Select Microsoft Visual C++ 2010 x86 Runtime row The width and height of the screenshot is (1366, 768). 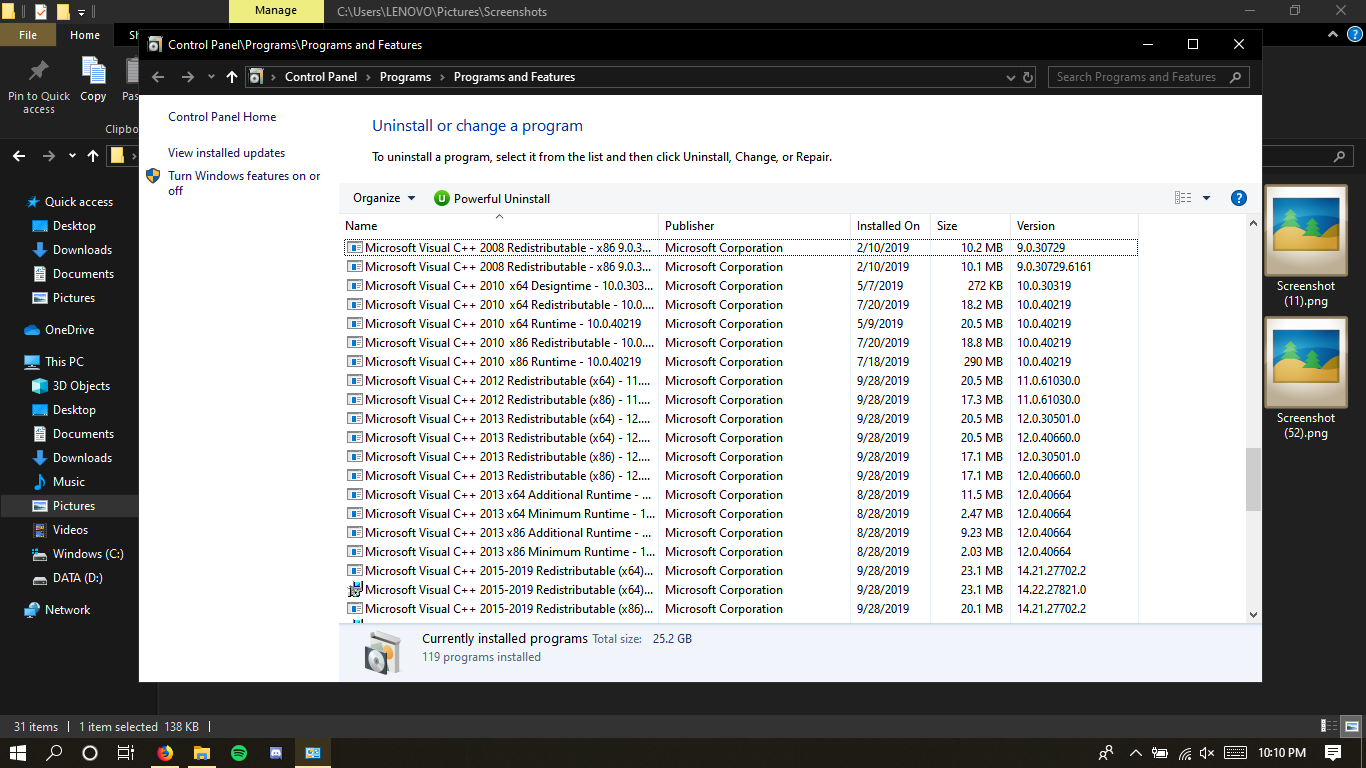pos(741,362)
